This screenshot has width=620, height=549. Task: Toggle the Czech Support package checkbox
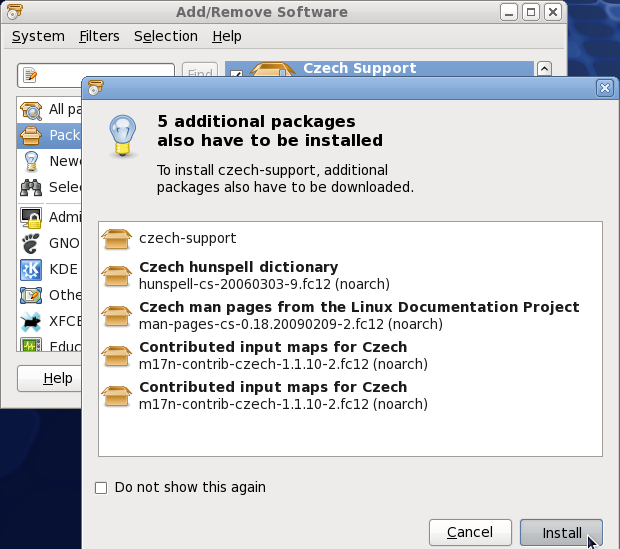click(x=235, y=74)
